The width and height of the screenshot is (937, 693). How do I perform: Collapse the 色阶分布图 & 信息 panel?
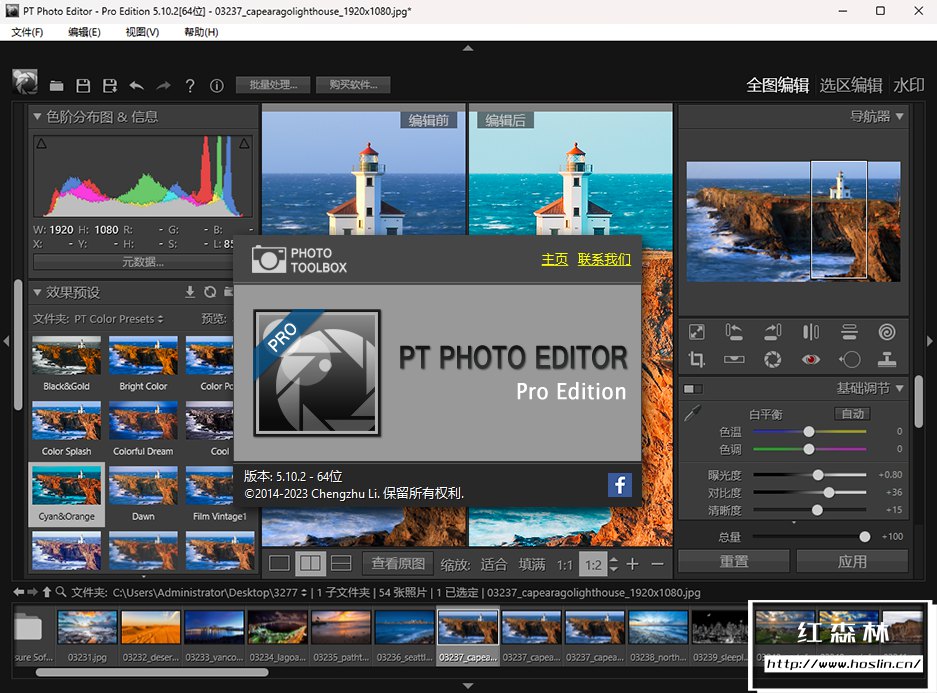38,117
